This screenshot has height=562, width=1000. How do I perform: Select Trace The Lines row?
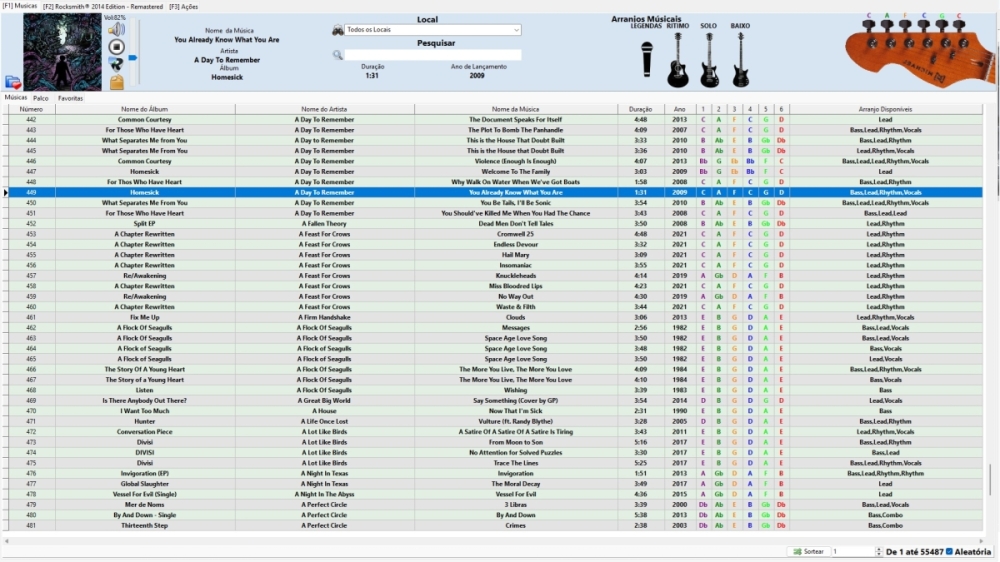coord(495,463)
